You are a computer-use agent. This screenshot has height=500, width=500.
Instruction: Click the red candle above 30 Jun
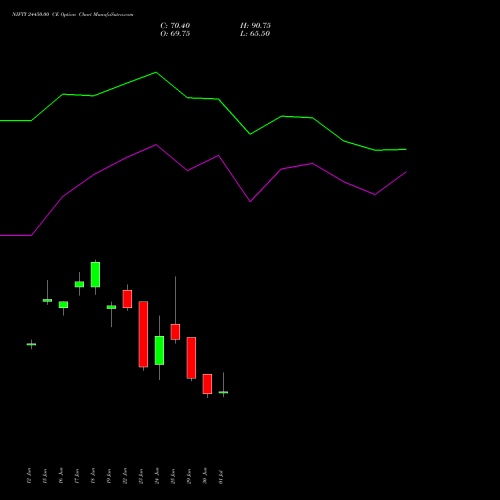tap(207, 384)
